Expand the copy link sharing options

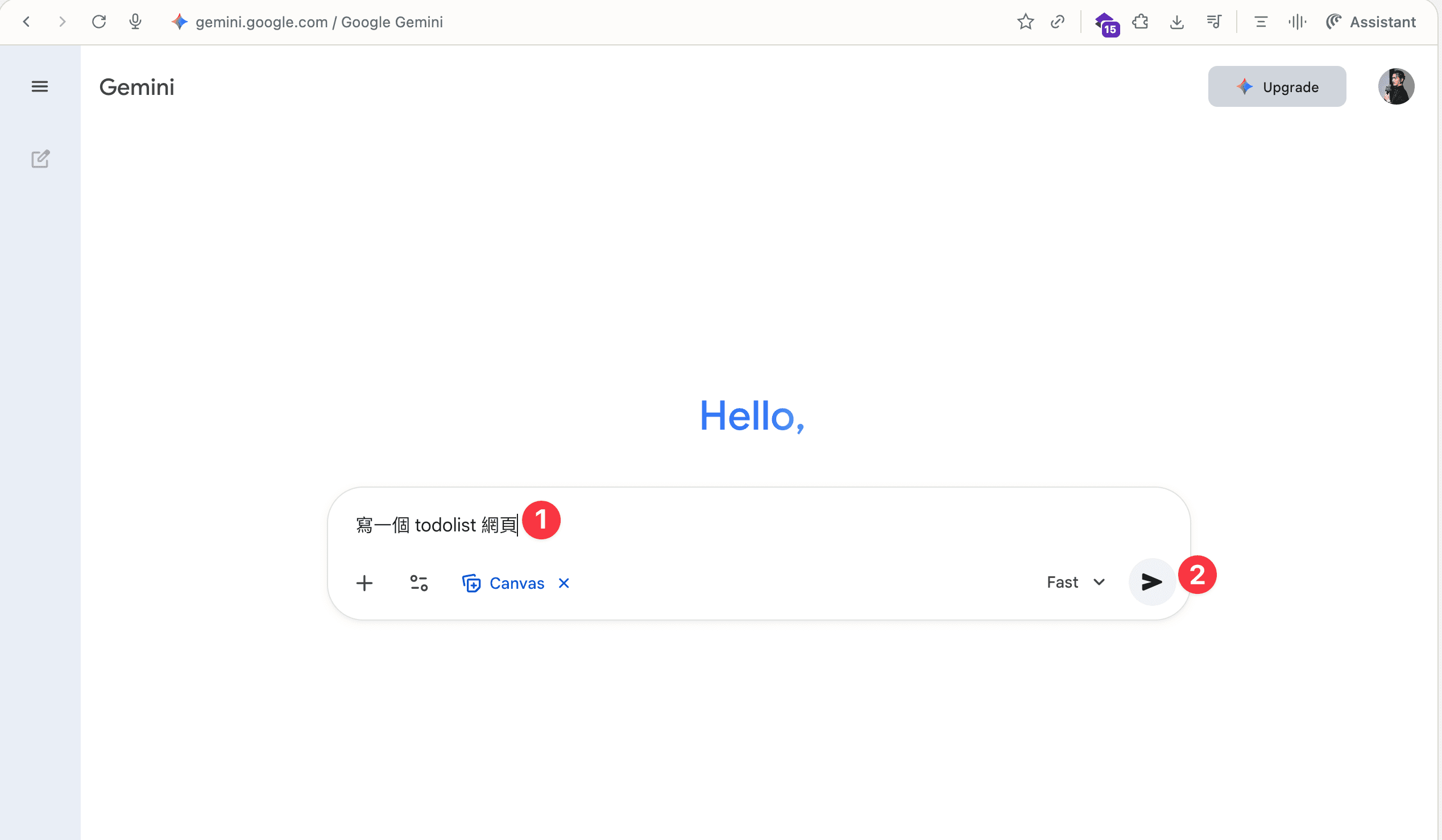pyautogui.click(x=1058, y=22)
